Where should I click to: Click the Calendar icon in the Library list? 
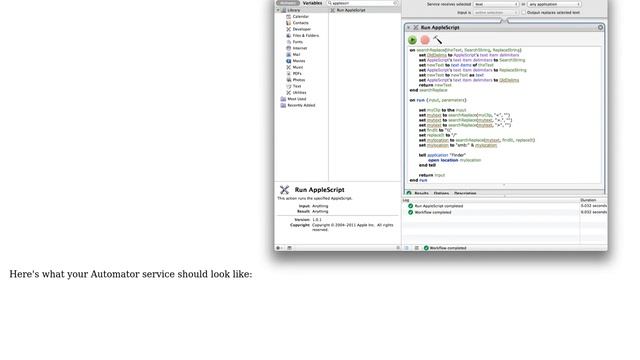click(x=289, y=17)
